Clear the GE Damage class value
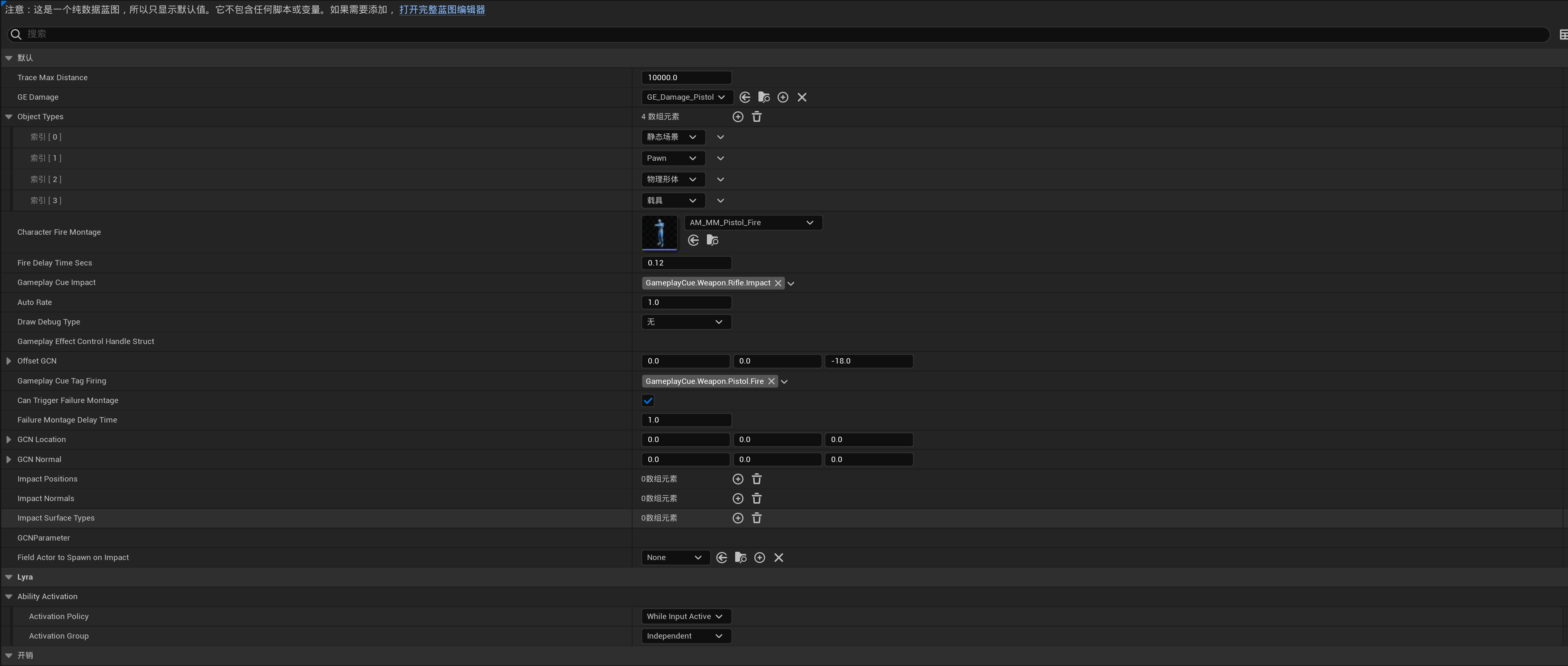Image resolution: width=1568 pixels, height=666 pixels. [802, 97]
